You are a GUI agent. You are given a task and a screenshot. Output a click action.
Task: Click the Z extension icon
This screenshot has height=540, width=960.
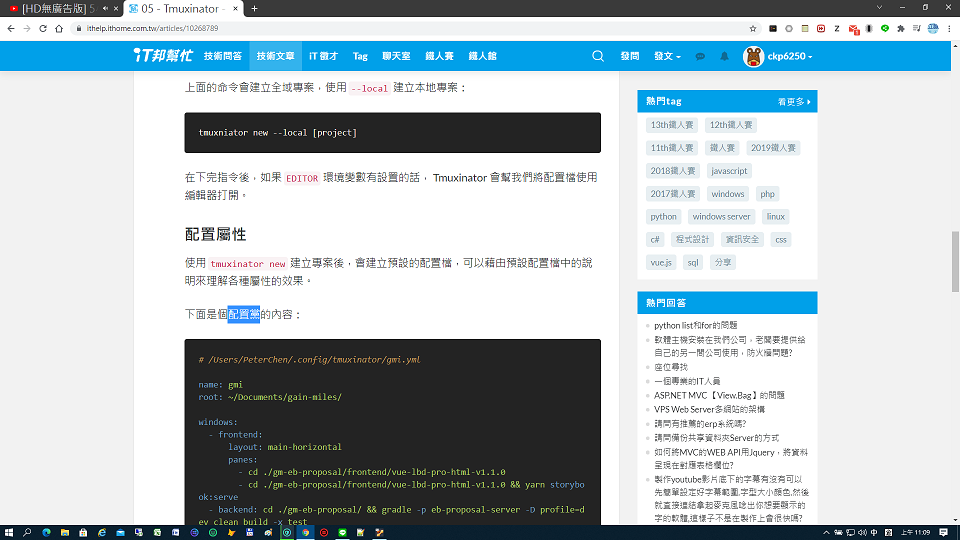(837, 28)
